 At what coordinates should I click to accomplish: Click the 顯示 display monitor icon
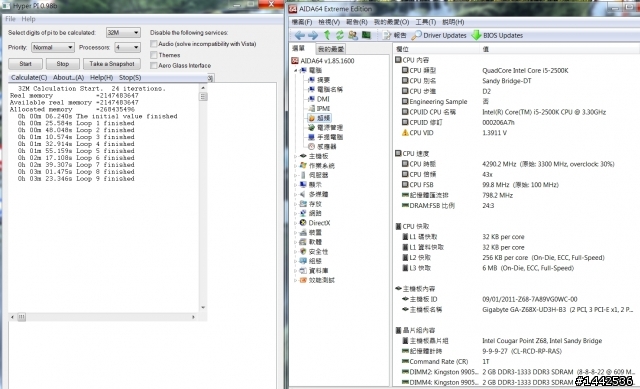(x=303, y=184)
